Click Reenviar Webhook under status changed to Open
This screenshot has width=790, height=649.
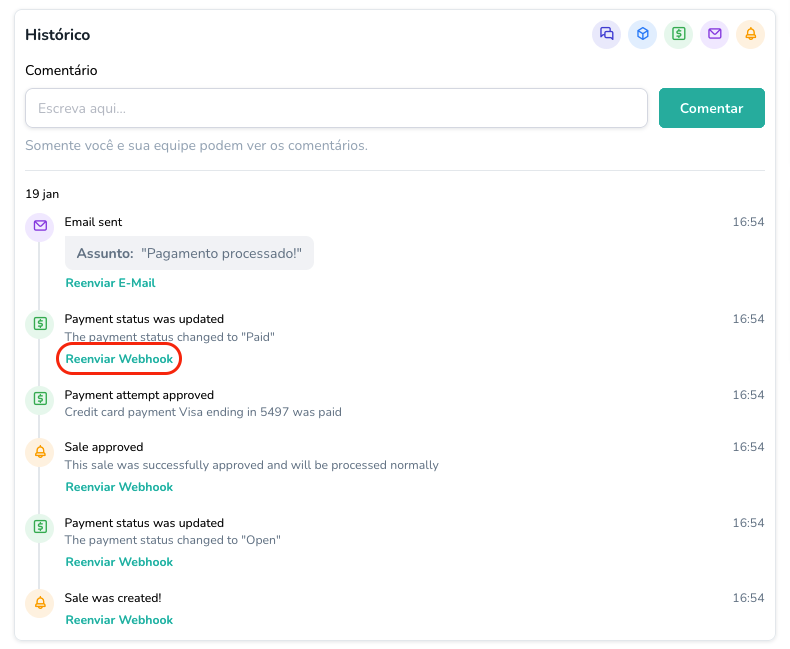click(x=119, y=562)
